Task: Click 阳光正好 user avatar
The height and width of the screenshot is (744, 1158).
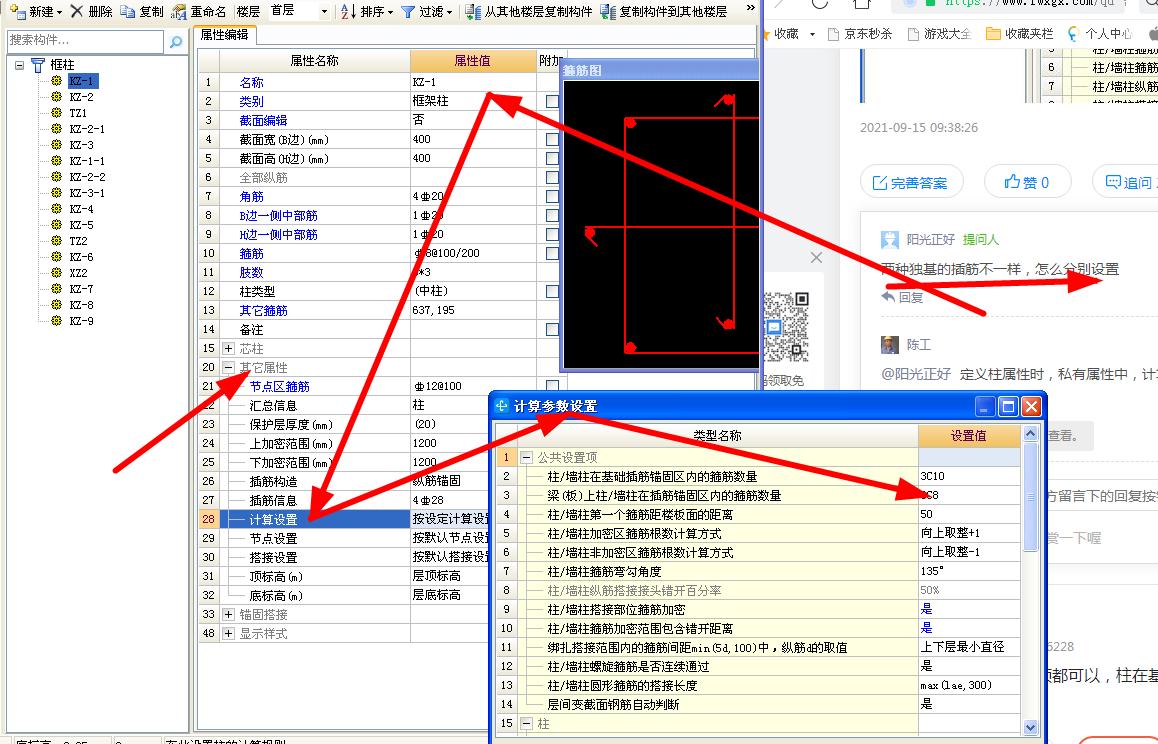Action: click(x=890, y=239)
